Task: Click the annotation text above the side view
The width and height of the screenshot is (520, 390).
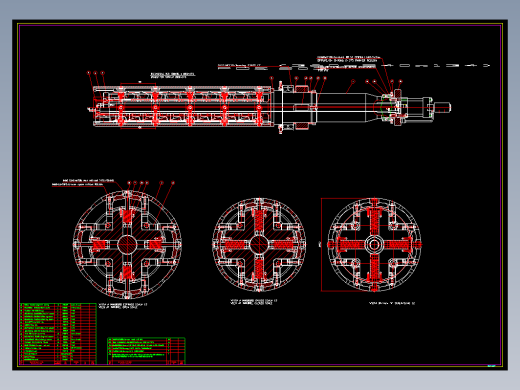Action: point(173,75)
